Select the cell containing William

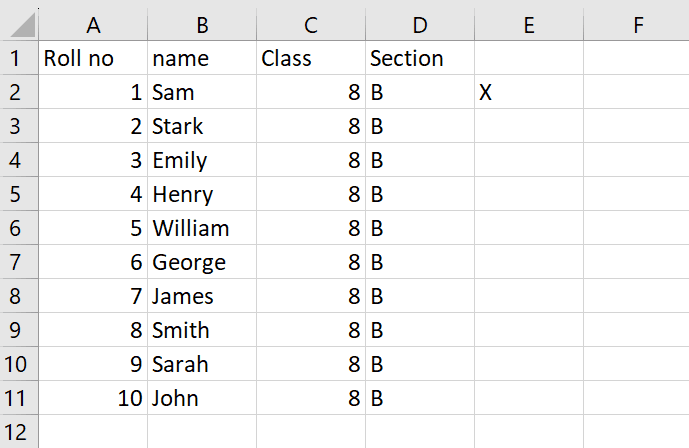[x=202, y=228]
